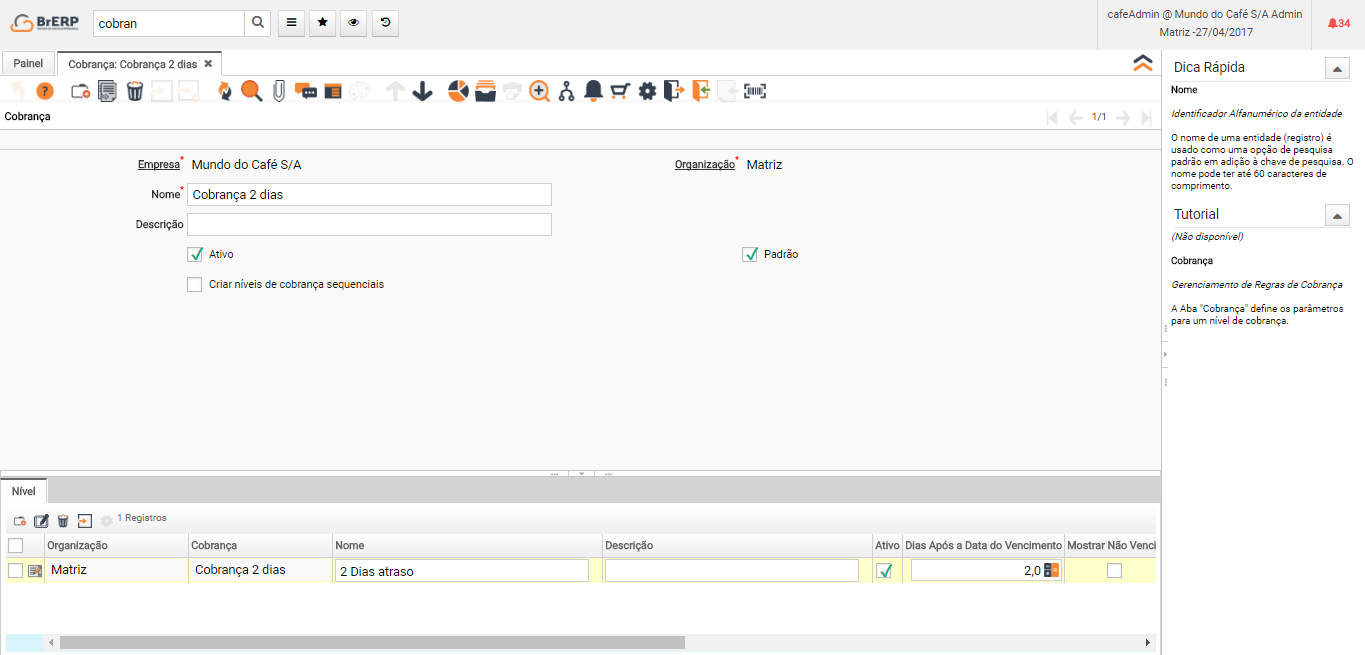The image size is (1365, 655).
Task: Open the archive drawer icon
Action: click(485, 91)
